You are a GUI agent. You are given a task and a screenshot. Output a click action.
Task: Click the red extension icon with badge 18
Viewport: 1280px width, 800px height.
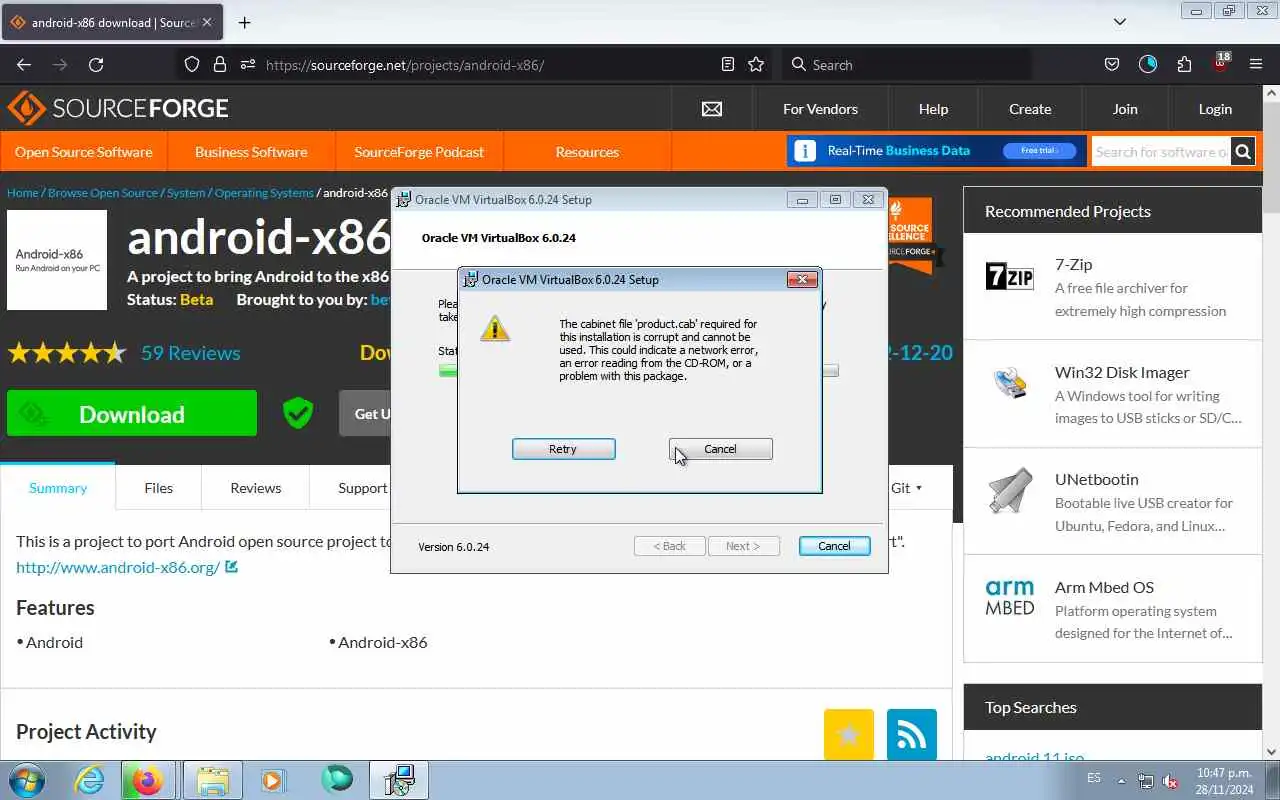(x=1220, y=62)
